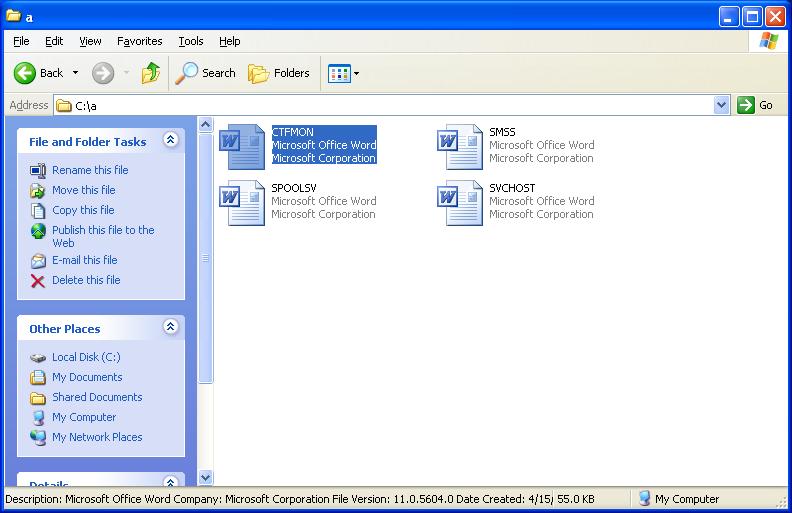Open My Documents link

87,377
